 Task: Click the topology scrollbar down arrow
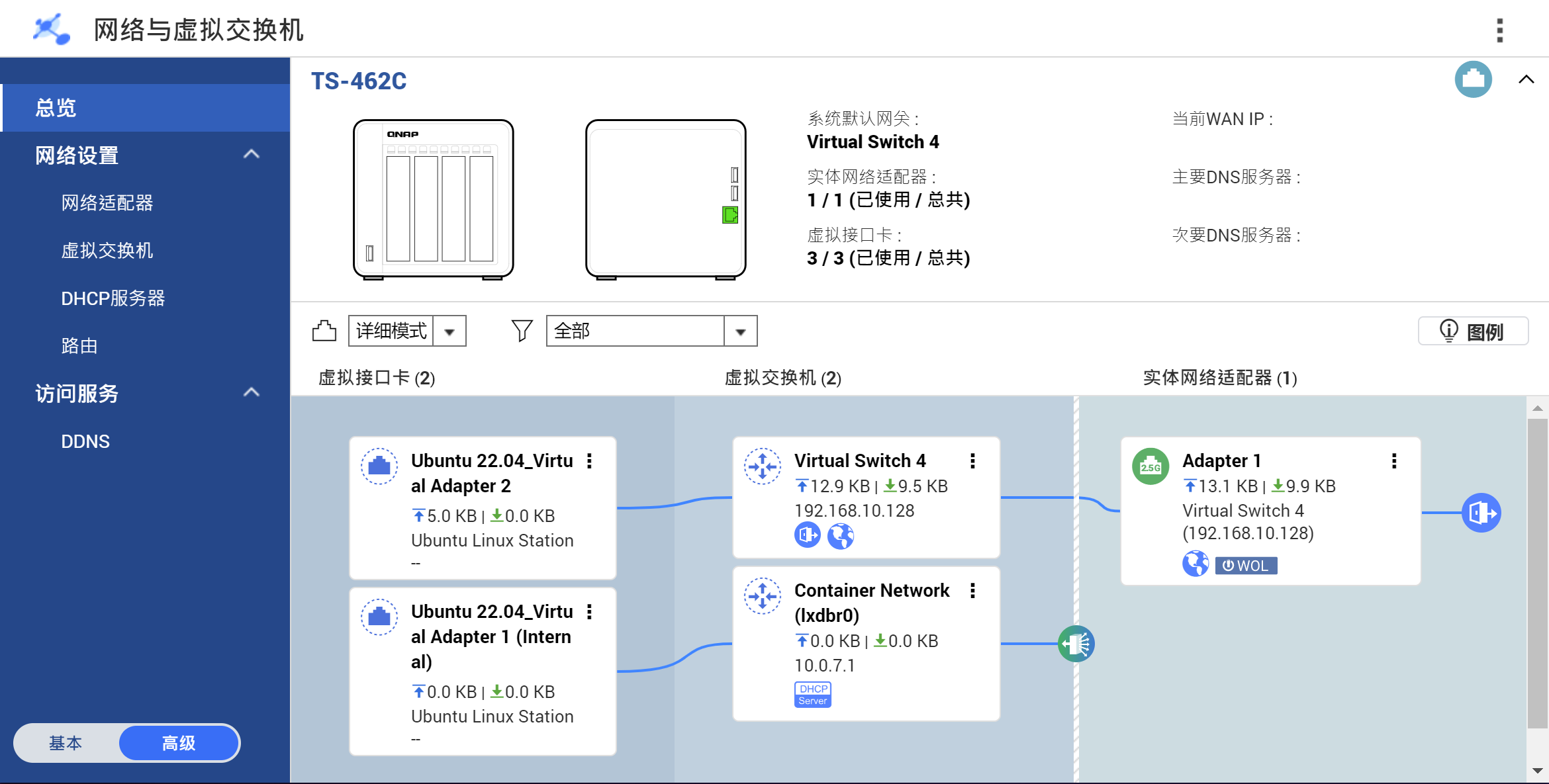click(1537, 771)
